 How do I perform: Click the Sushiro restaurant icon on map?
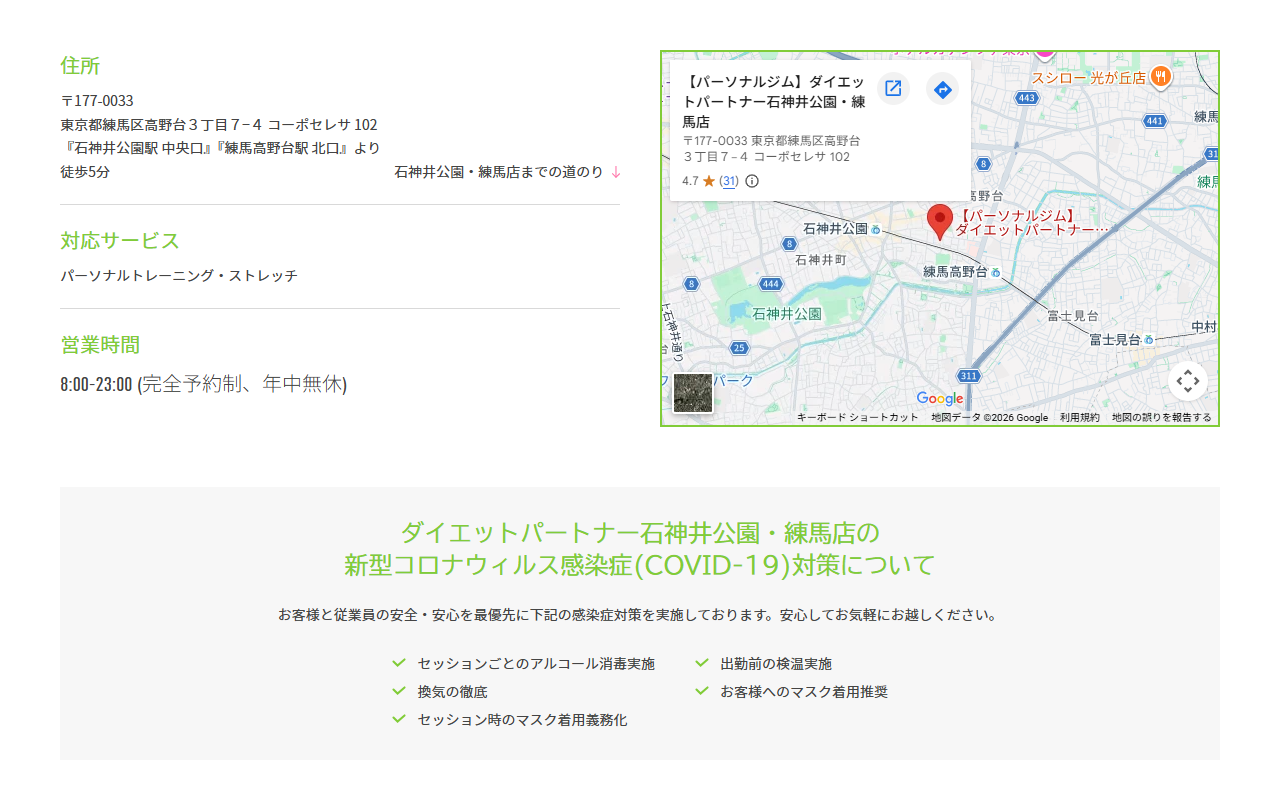tap(1160, 76)
